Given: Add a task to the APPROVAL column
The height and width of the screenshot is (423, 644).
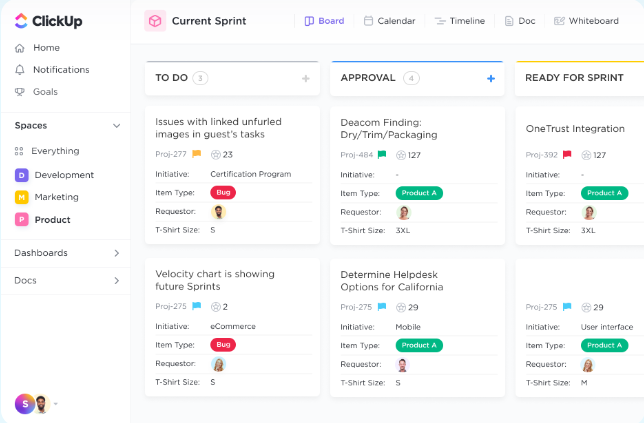Looking at the screenshot, I should (490, 78).
